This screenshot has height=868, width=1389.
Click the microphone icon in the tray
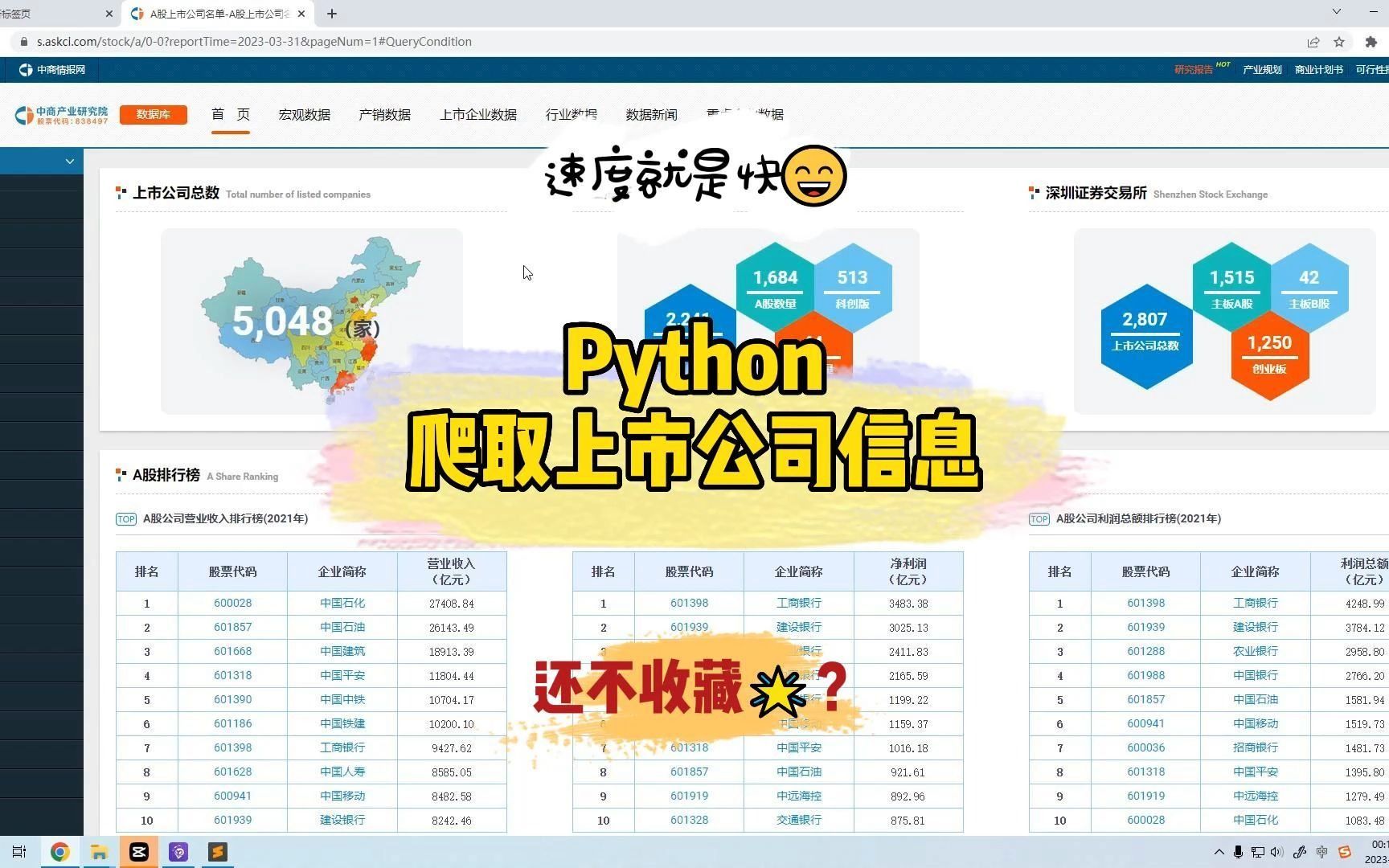point(1238,852)
